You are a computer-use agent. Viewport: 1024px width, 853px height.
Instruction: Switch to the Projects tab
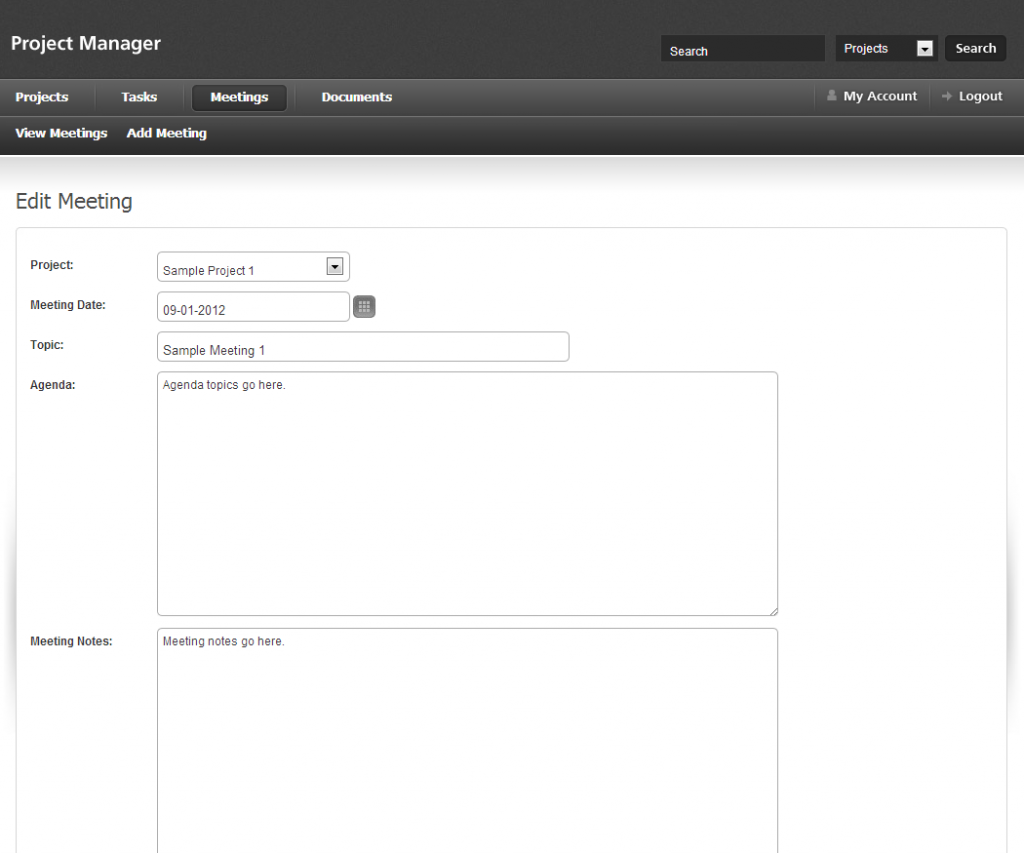tap(42, 97)
